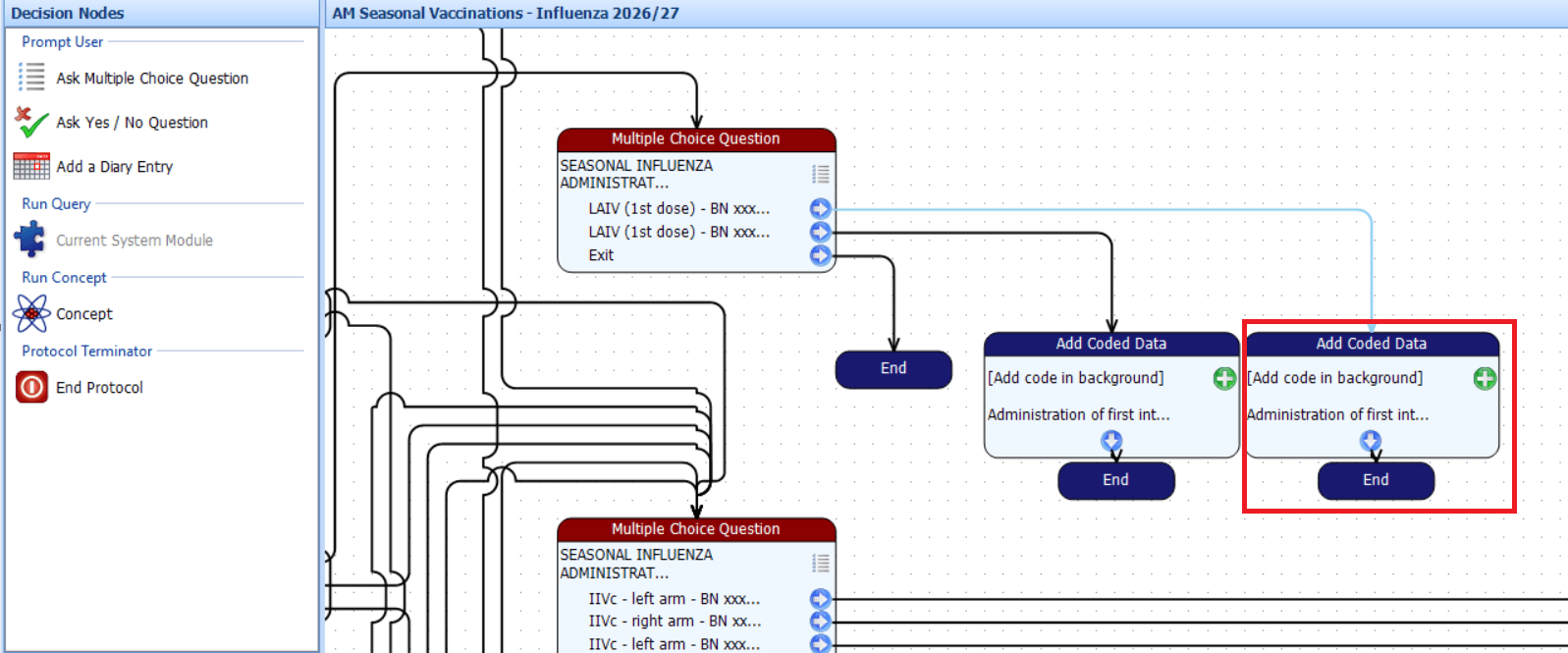
Task: Select the Multiple Choice Question header above the LAIV options
Action: 696,139
